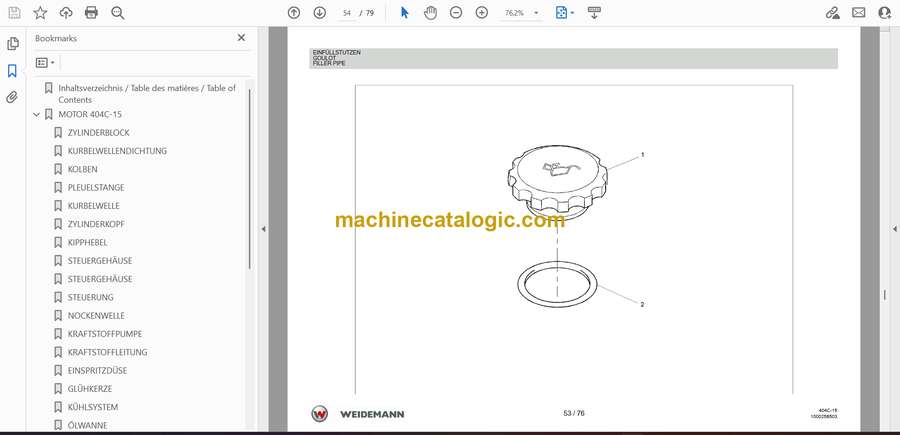Open the KURBELWELLE bookmark
Screen dimensions: 900x435
[92, 206]
